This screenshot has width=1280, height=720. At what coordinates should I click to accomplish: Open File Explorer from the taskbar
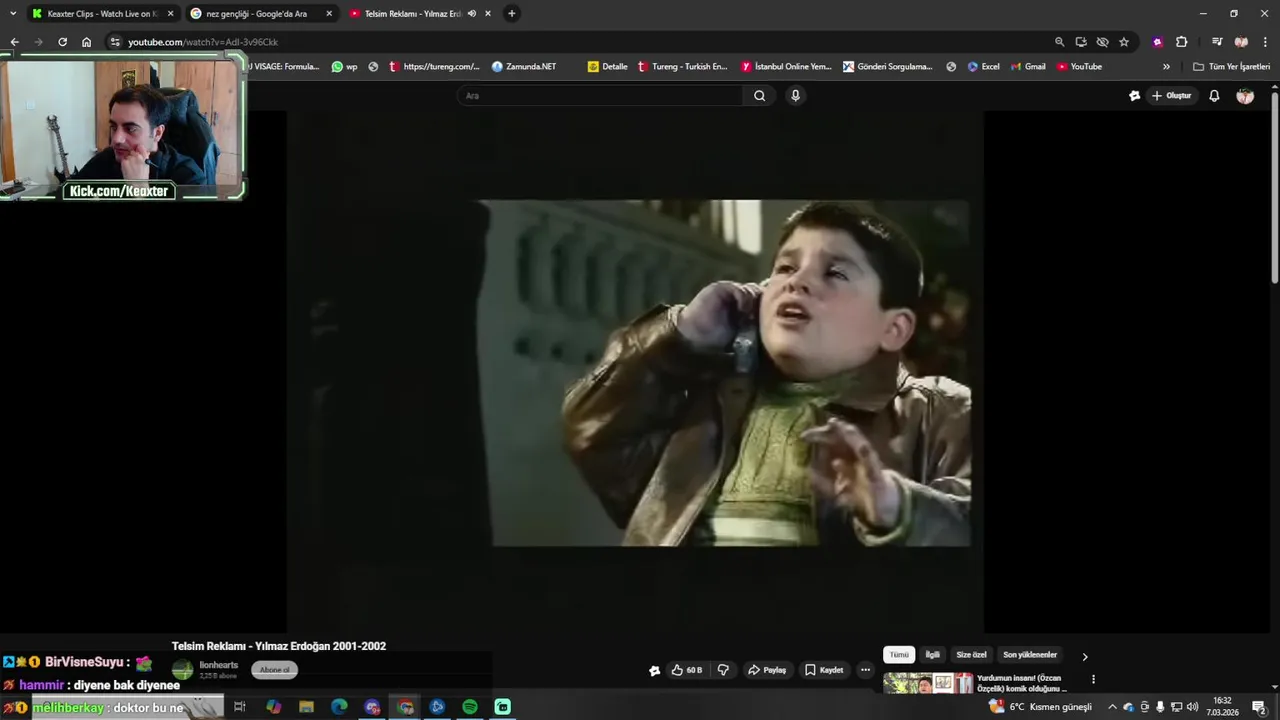(306, 707)
